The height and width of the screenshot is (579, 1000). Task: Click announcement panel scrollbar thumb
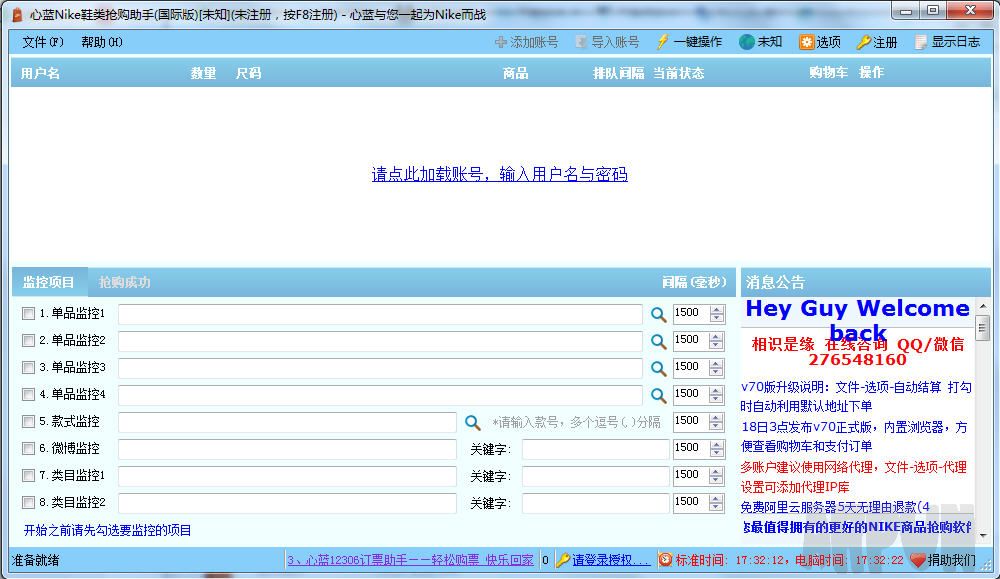point(982,328)
